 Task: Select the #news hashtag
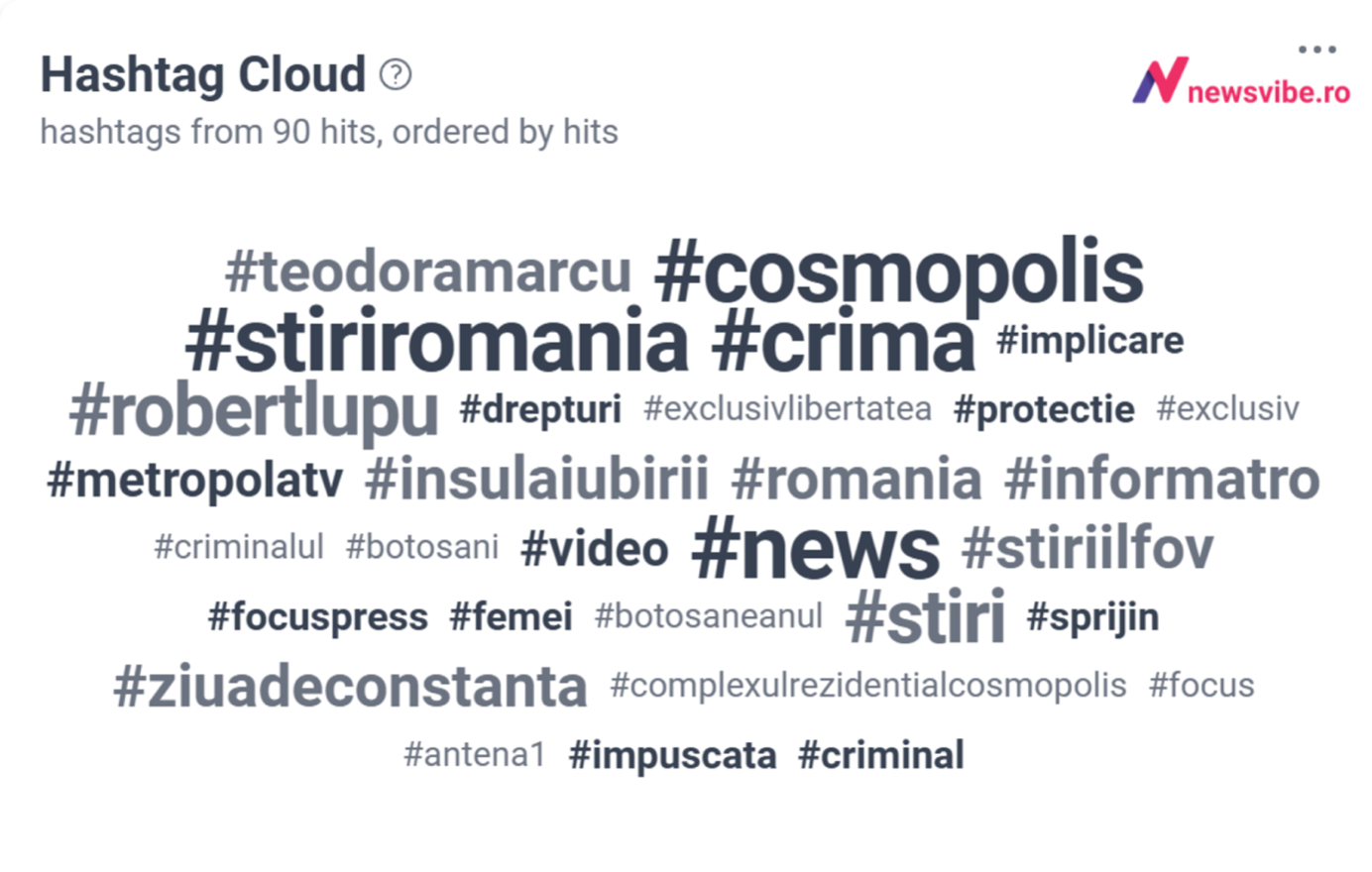[816, 548]
